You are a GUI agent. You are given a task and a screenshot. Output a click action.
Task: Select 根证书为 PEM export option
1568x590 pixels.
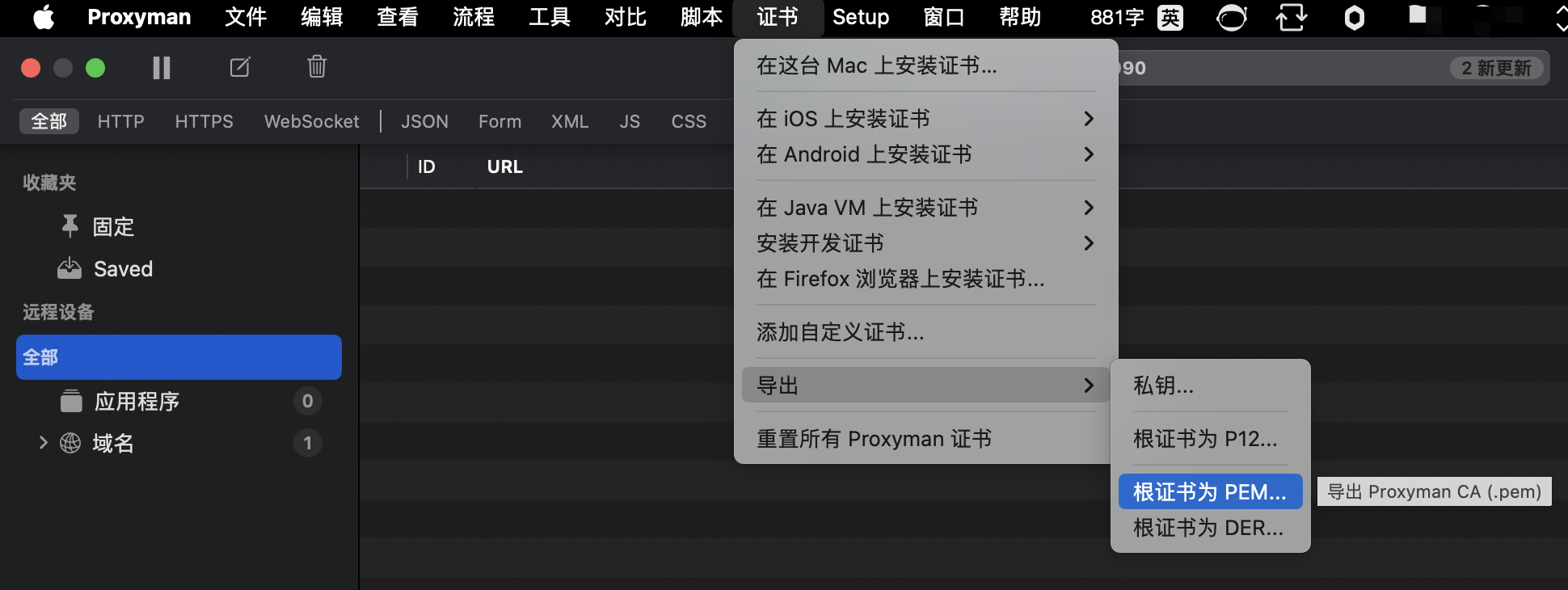point(1208,491)
